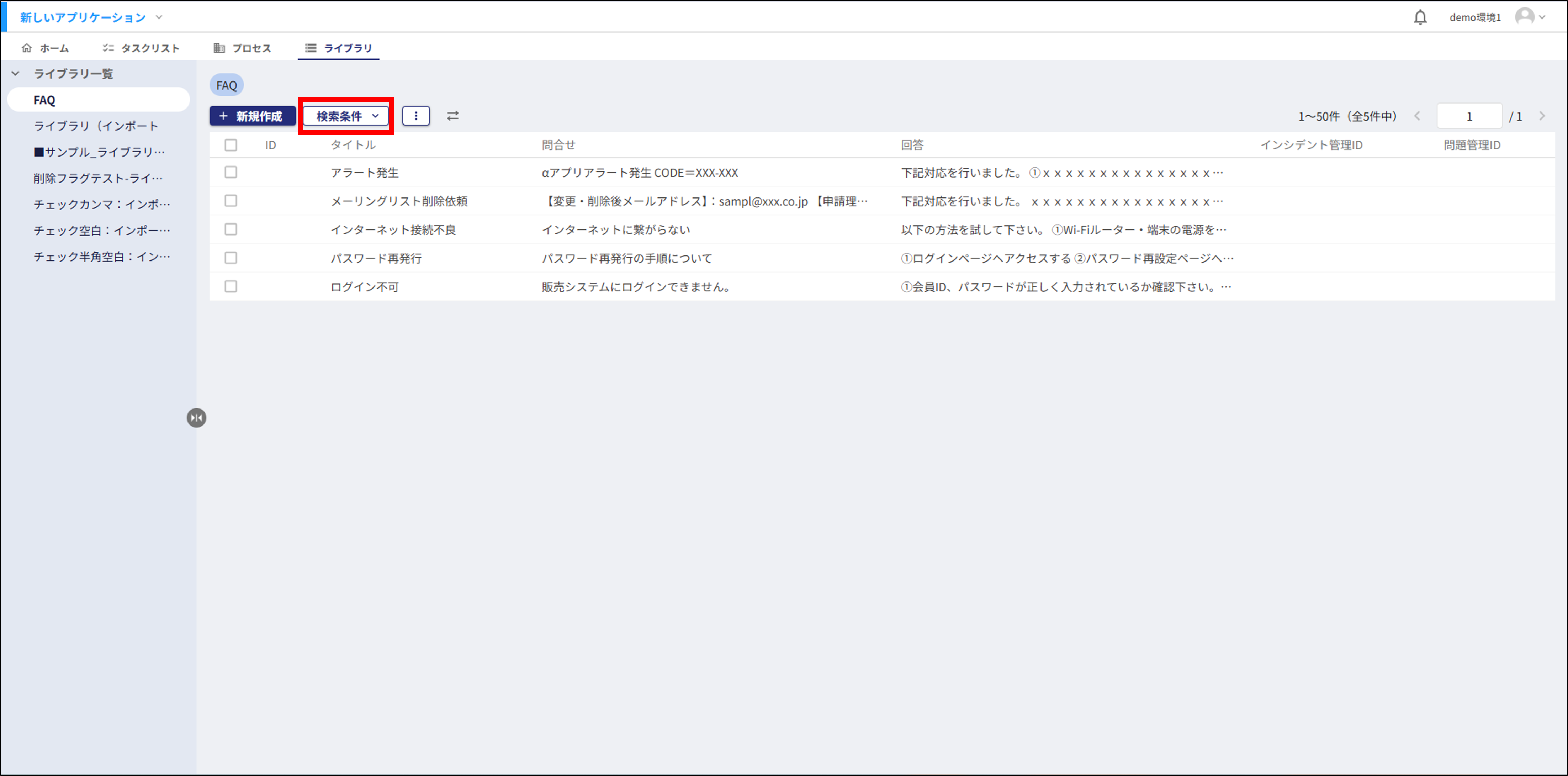Image resolution: width=1568 pixels, height=776 pixels.
Task: Go to the next page with the right chevron
Action: (1542, 116)
